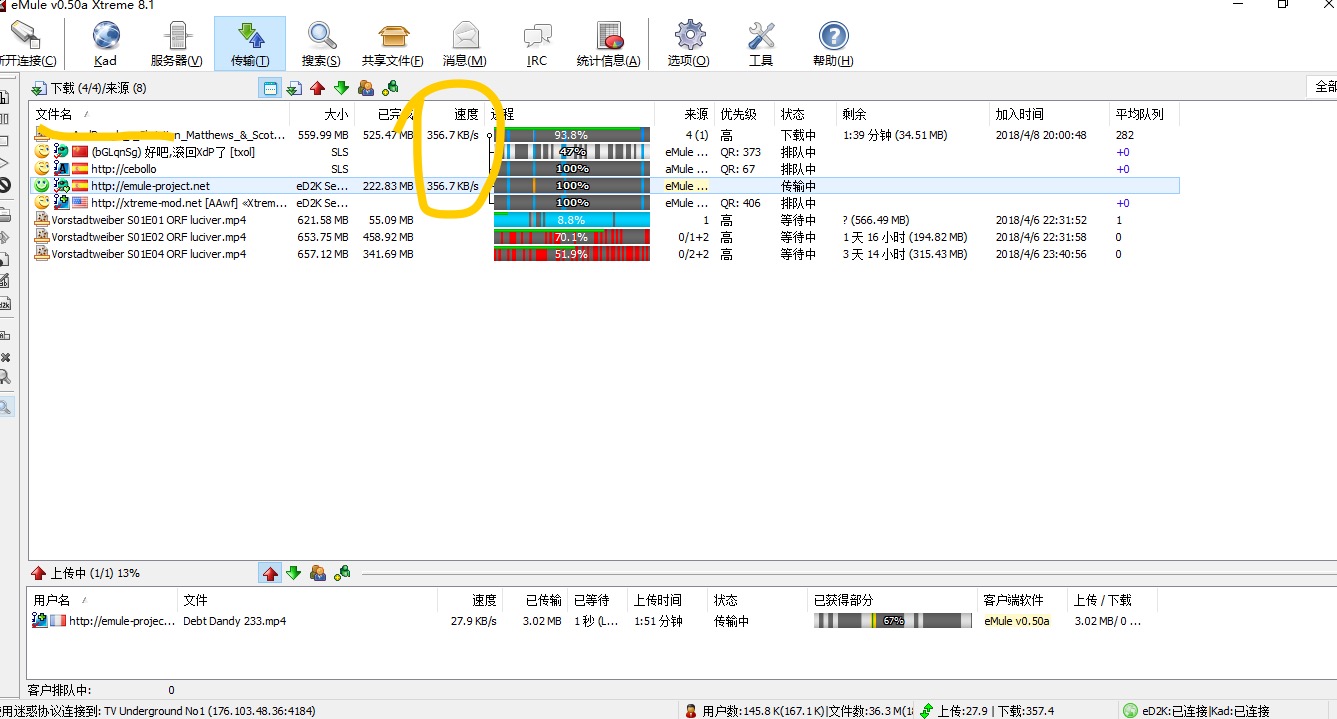Click the on-queue clients icon in upper bar
1337x719 pixels.
pos(366,88)
